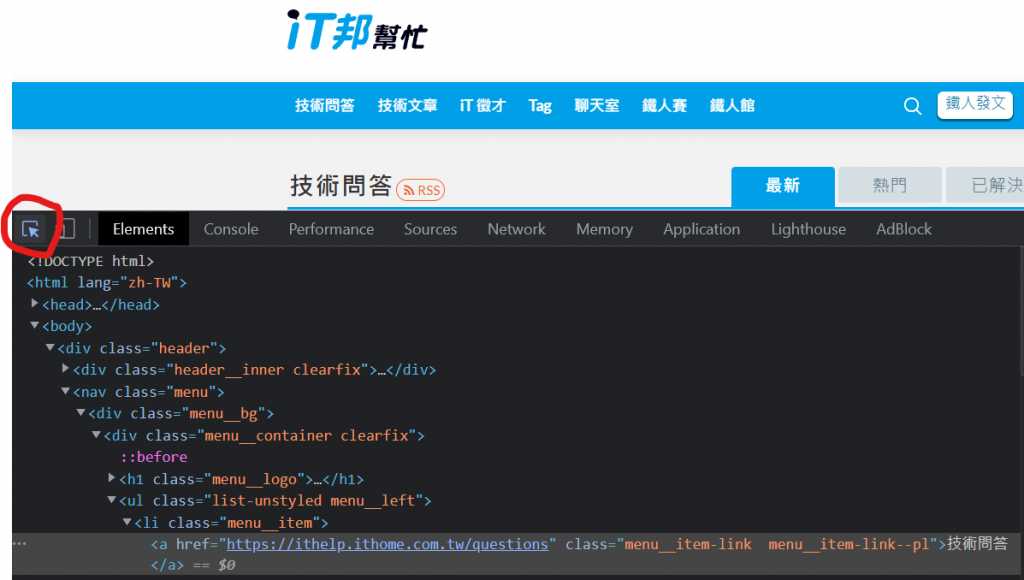Collapse the body element node
The image size is (1024, 580).
click(x=35, y=326)
